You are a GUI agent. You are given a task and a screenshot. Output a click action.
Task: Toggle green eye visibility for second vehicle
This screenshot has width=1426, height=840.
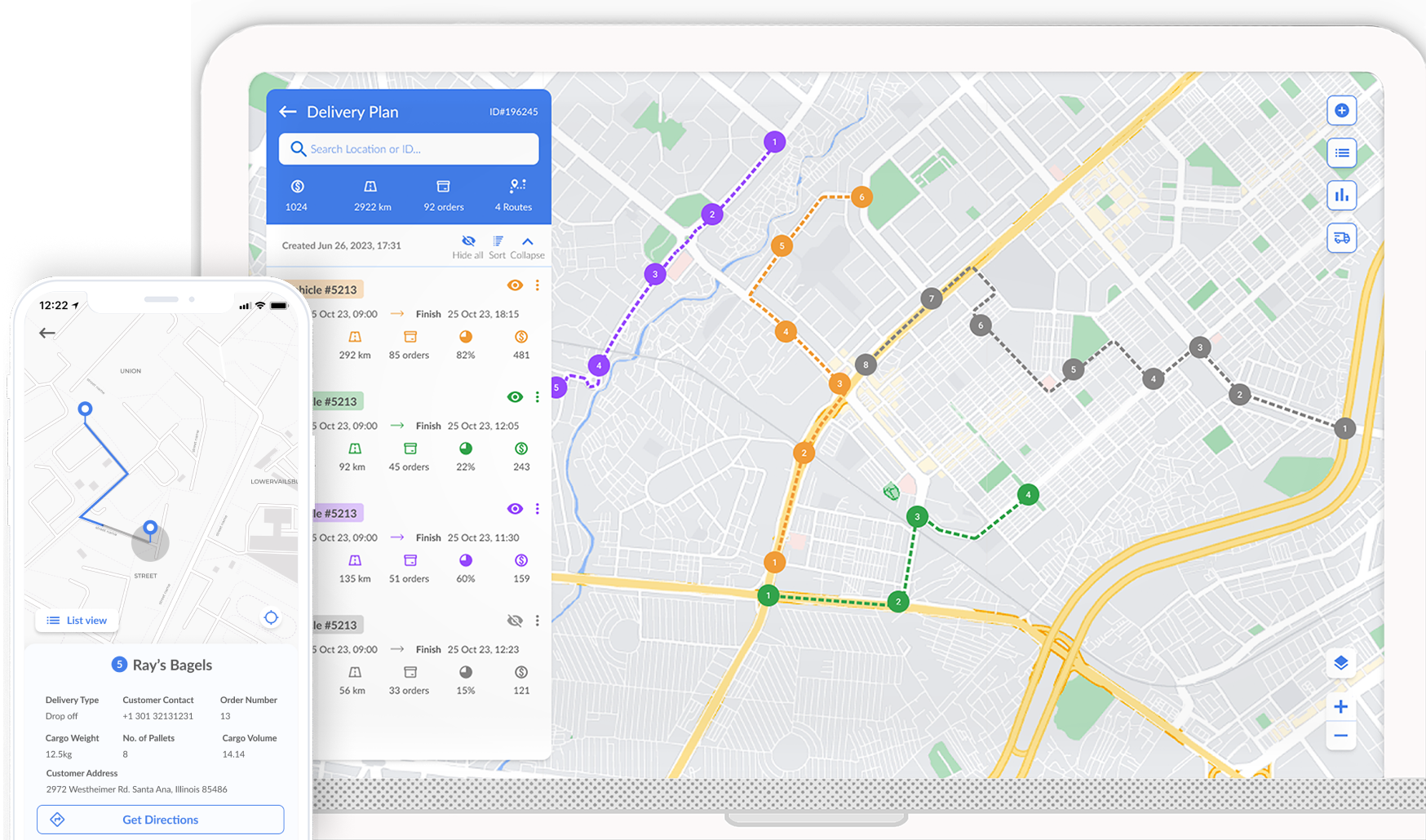(515, 397)
